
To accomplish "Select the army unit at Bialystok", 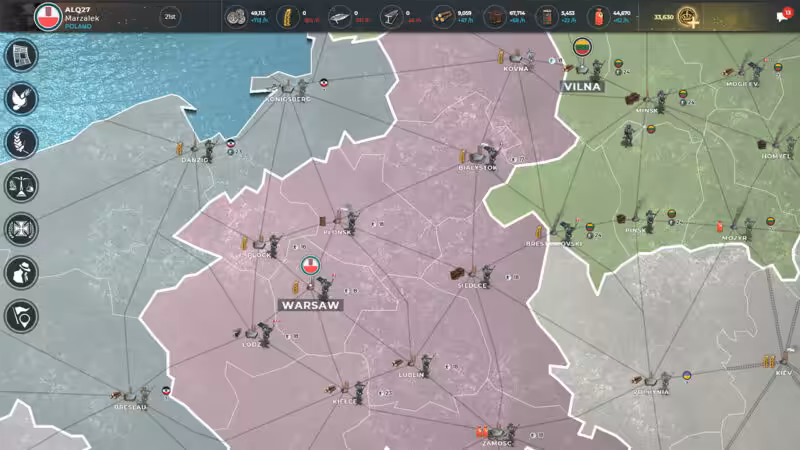I will coord(492,154).
